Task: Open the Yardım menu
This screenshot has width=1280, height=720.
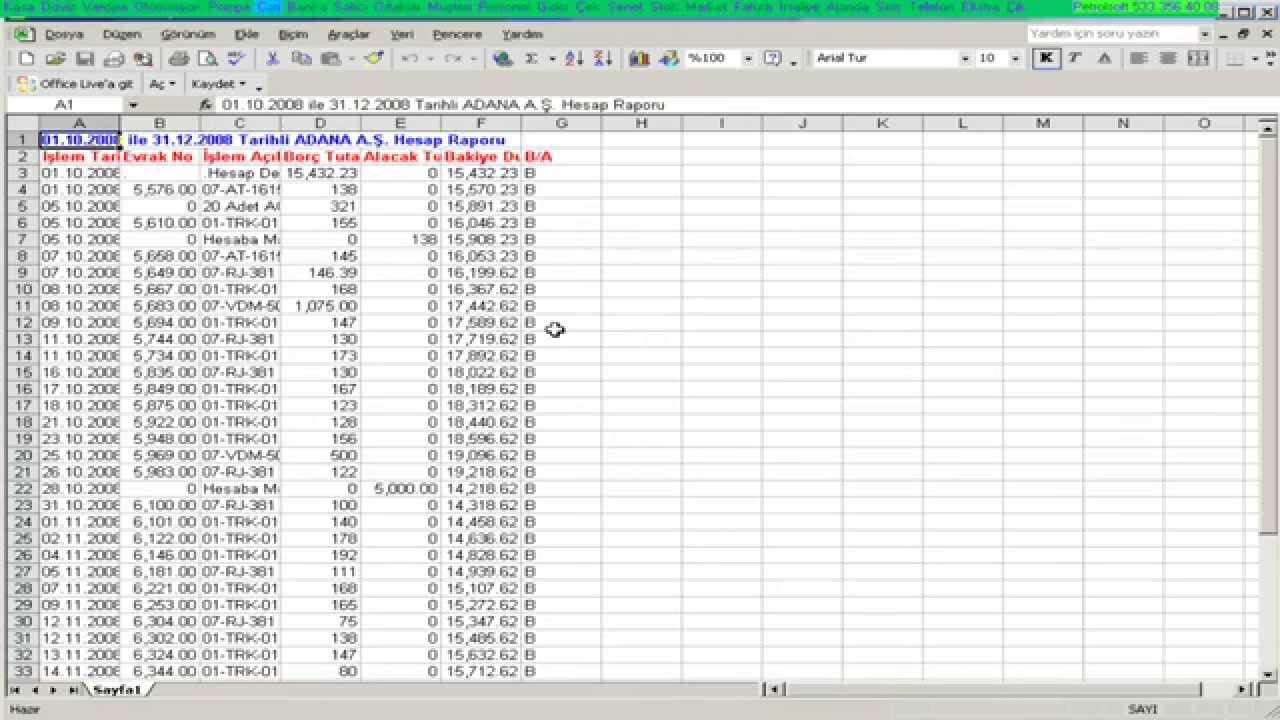Action: click(x=522, y=34)
